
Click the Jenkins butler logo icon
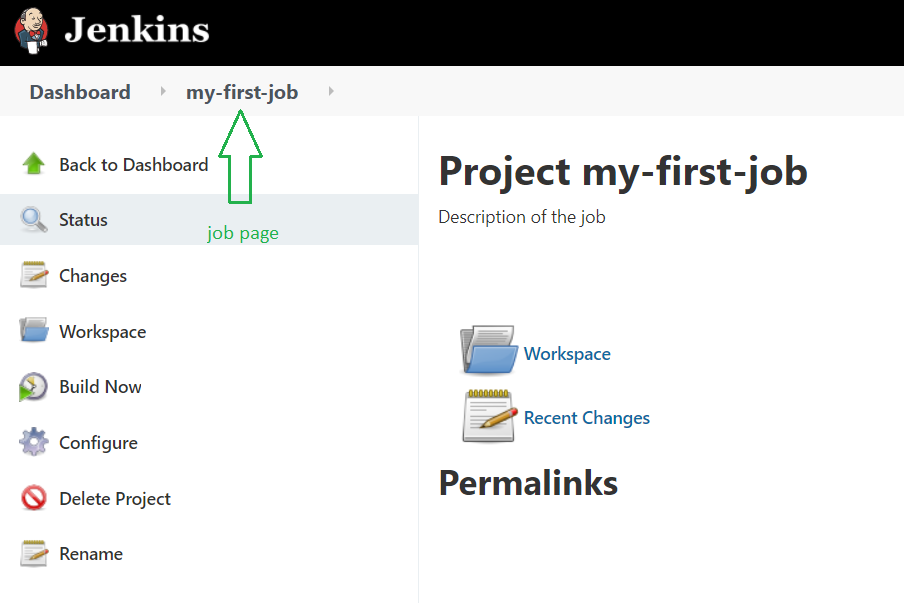[32, 31]
